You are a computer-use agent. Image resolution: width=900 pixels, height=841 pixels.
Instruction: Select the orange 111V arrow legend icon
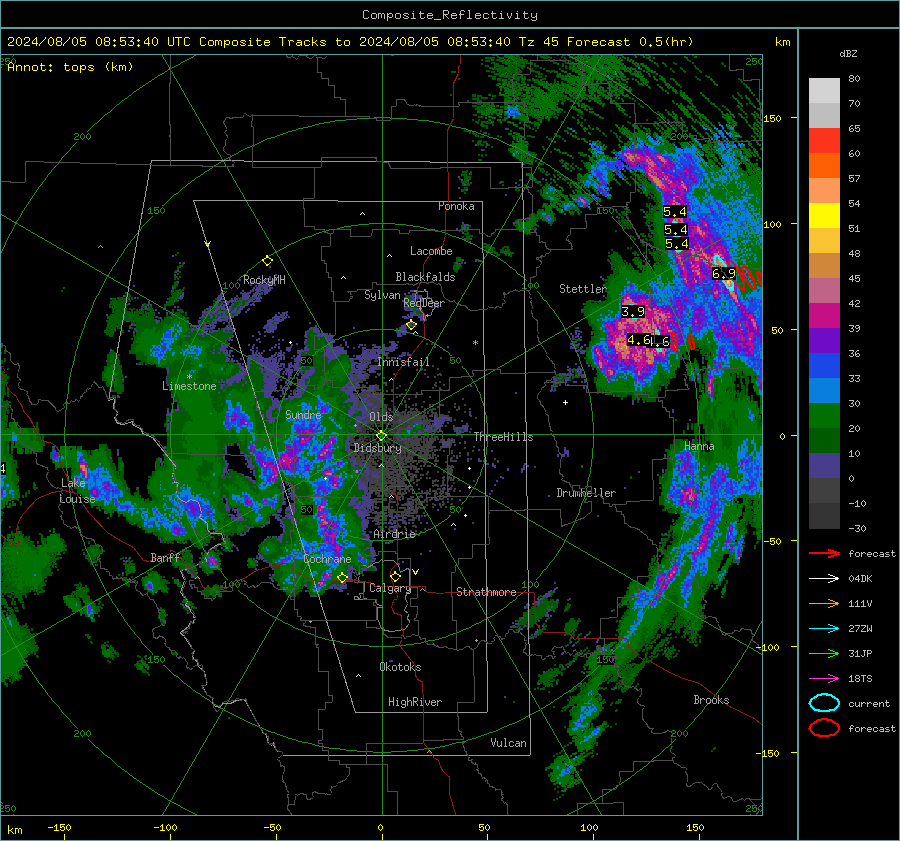pyautogui.click(x=824, y=603)
